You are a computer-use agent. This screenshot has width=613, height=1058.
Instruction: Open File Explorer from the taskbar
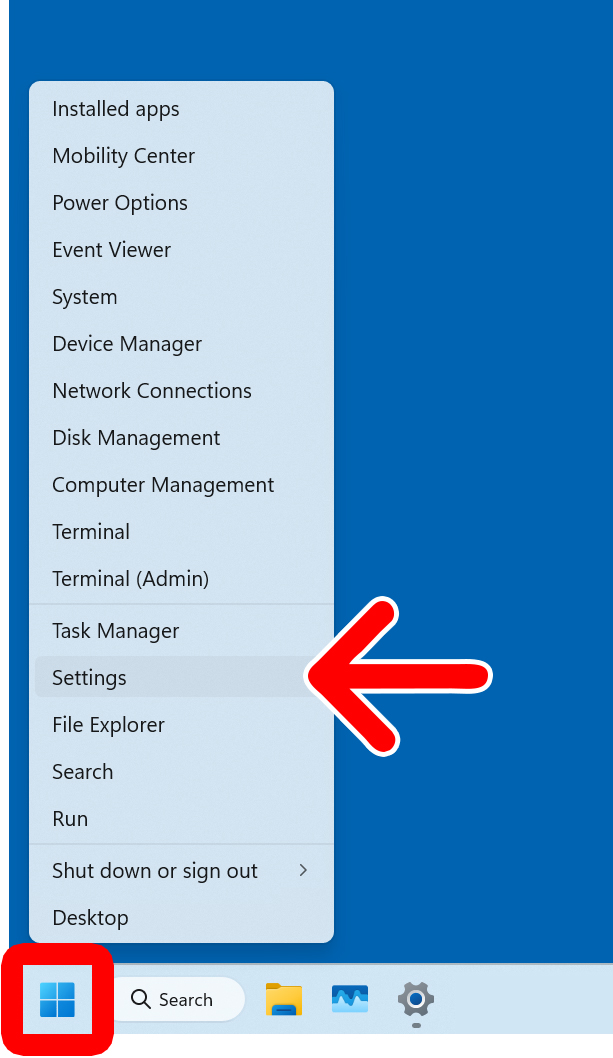click(x=283, y=999)
